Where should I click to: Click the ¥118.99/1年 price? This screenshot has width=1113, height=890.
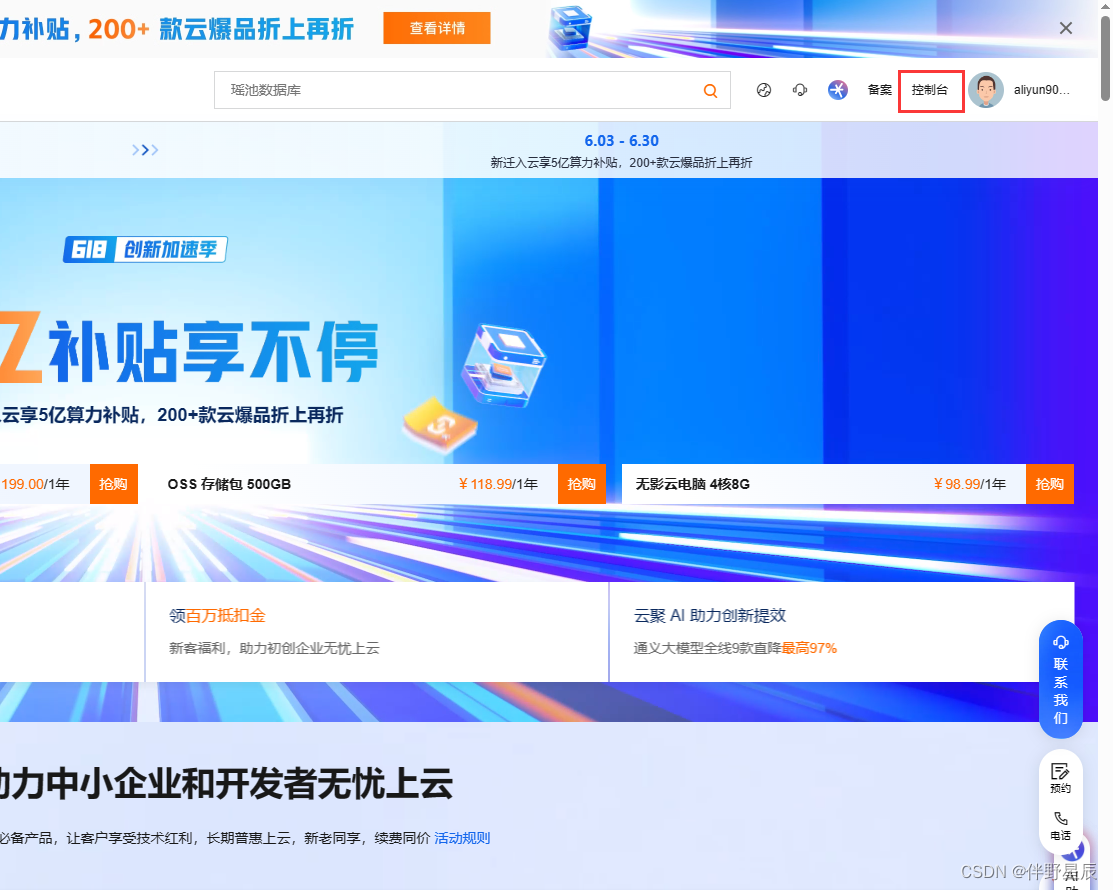(x=498, y=484)
